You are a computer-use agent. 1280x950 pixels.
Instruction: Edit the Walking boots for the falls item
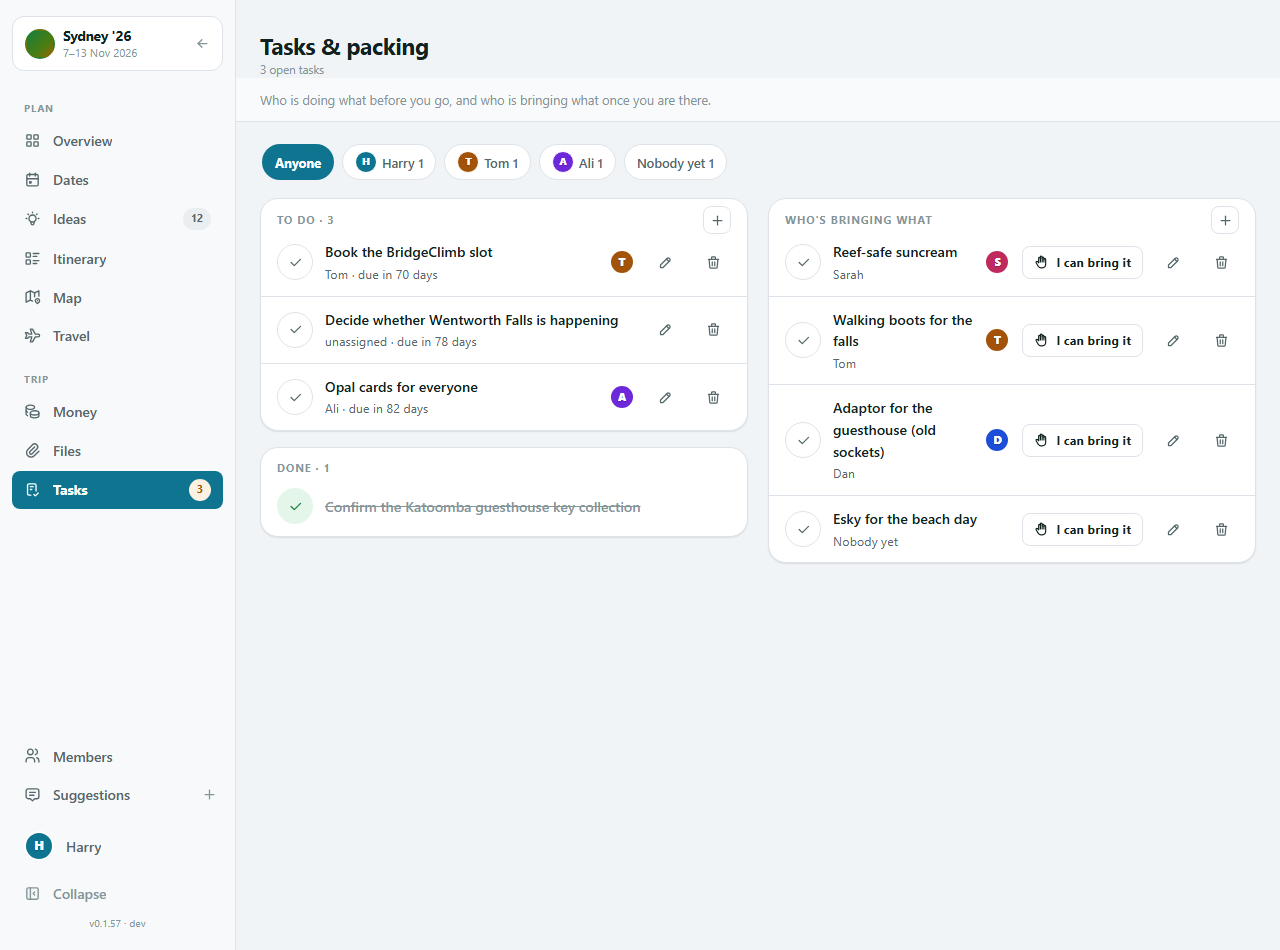point(1173,341)
